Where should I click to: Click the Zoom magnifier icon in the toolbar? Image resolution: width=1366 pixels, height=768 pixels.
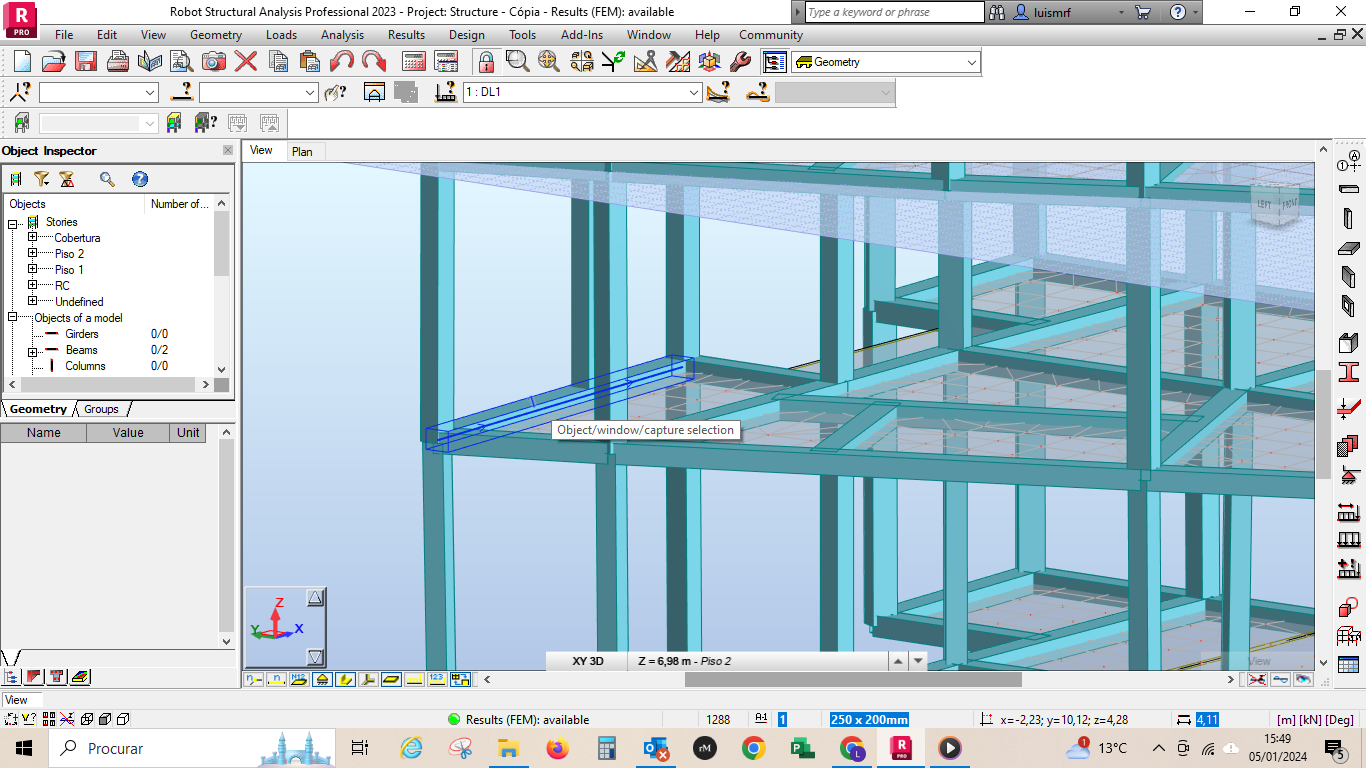pyautogui.click(x=517, y=61)
